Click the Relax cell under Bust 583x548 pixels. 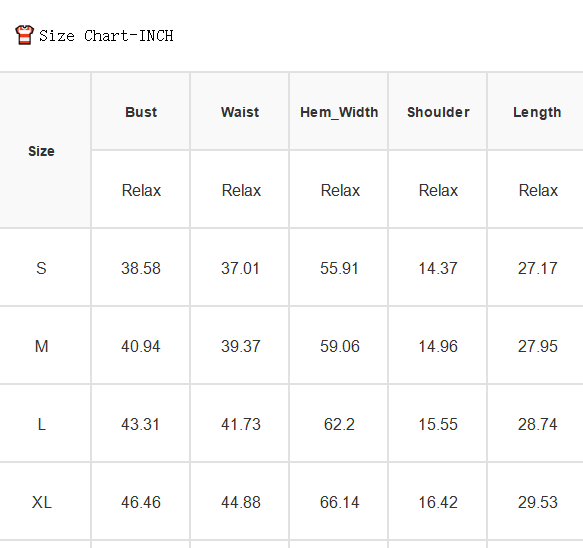coord(141,190)
